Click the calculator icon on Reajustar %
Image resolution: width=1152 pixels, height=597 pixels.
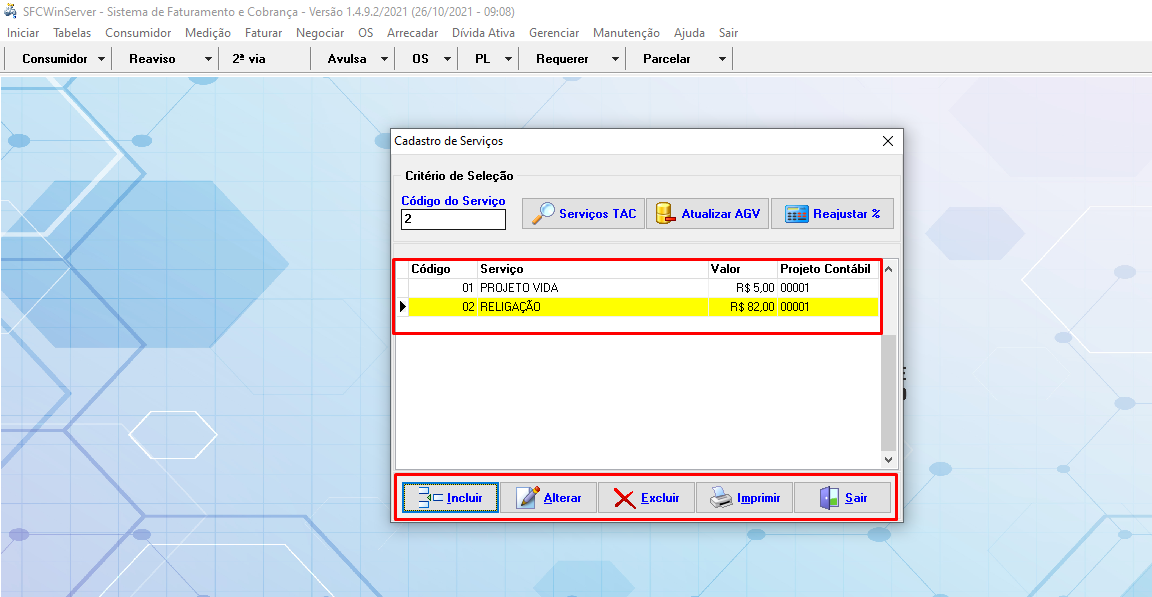pyautogui.click(x=796, y=213)
